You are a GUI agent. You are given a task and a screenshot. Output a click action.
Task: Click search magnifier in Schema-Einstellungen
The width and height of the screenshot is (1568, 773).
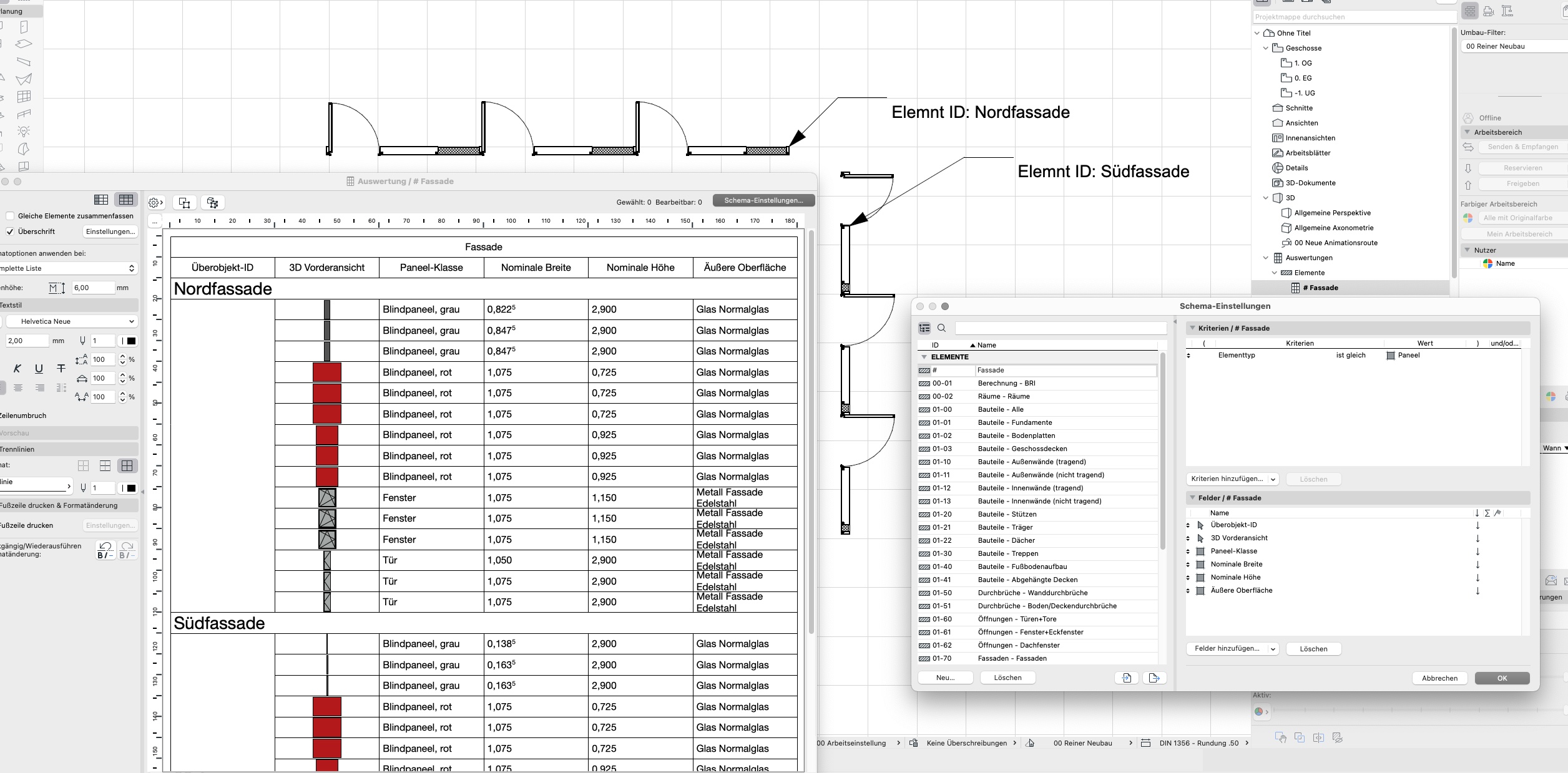[x=942, y=328]
